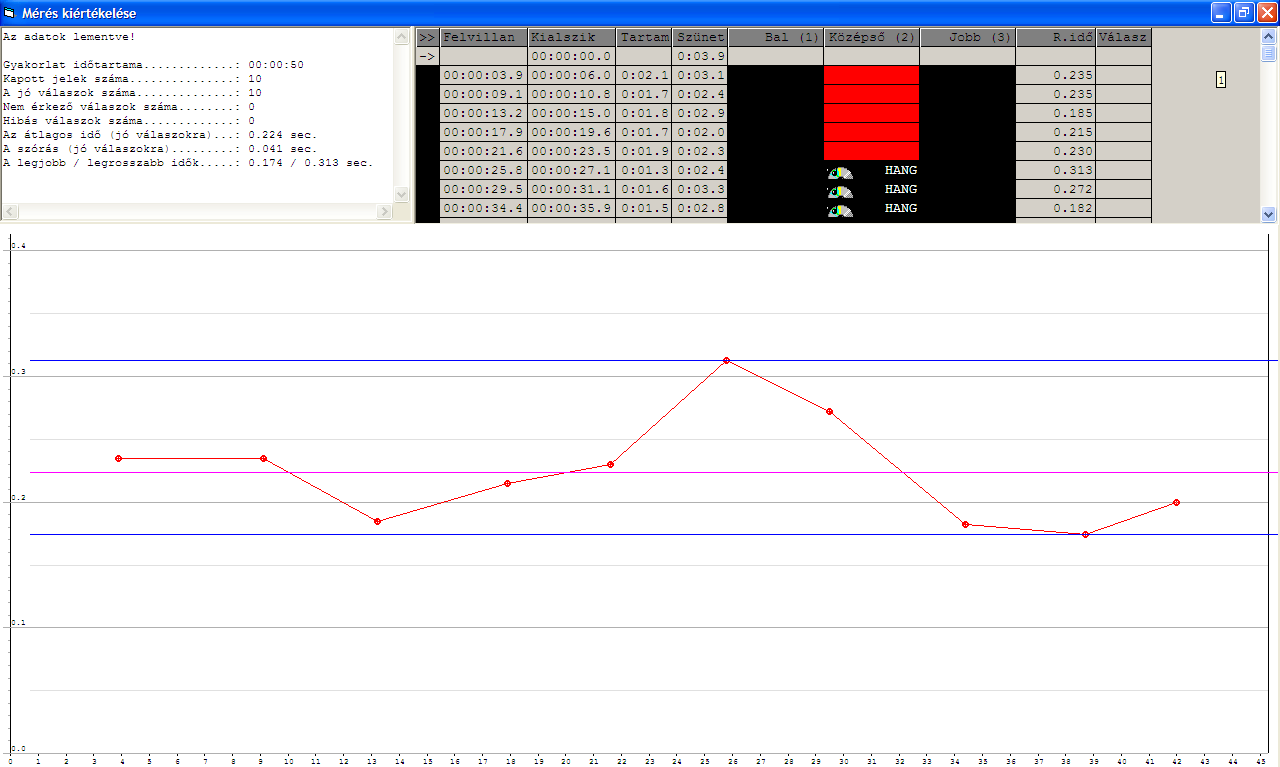
Task: Click the 'R.idő' column header
Action: click(x=1055, y=37)
